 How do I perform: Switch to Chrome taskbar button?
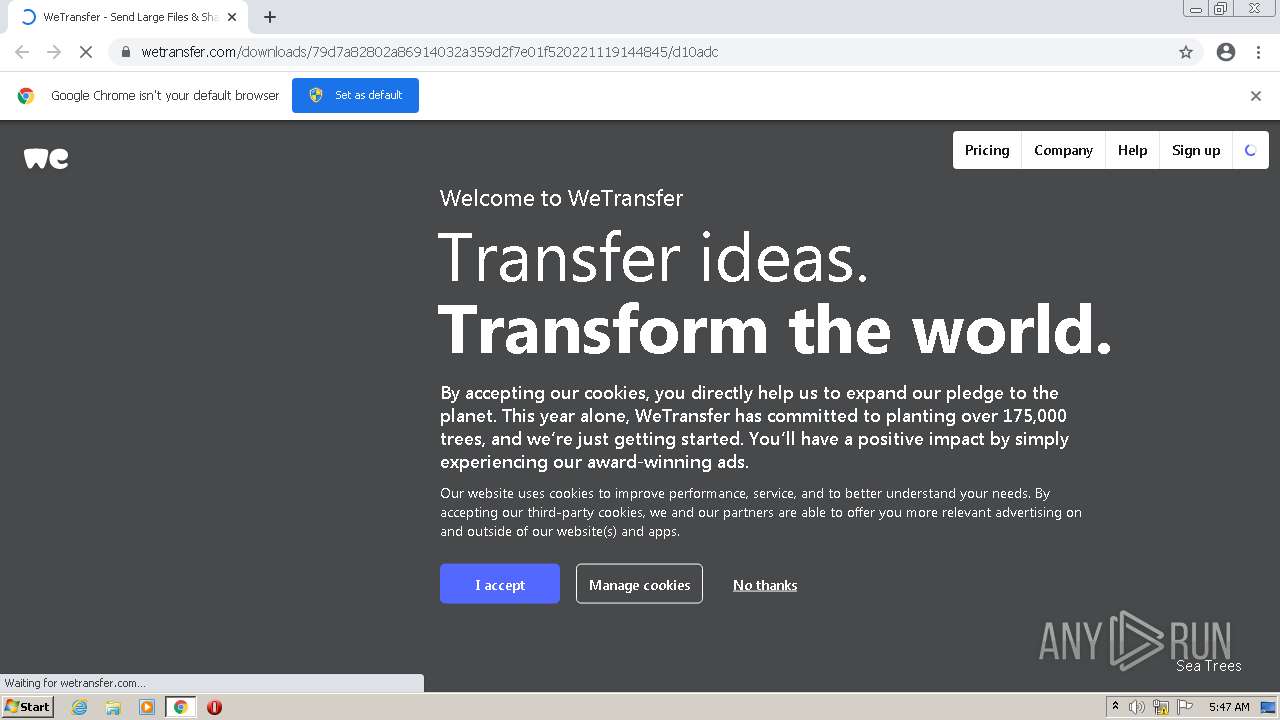pyautogui.click(x=180, y=707)
